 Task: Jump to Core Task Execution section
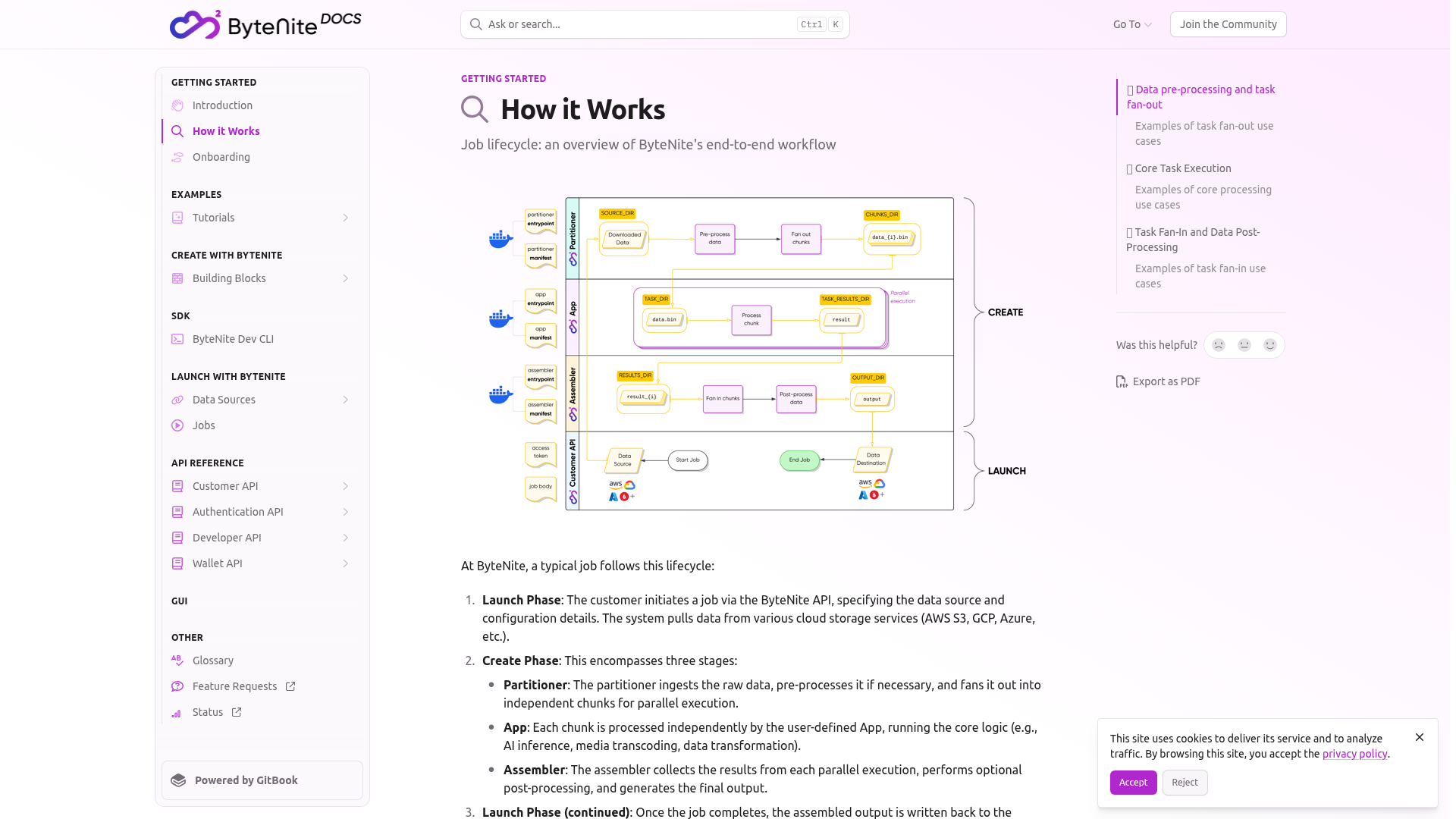pos(1178,168)
